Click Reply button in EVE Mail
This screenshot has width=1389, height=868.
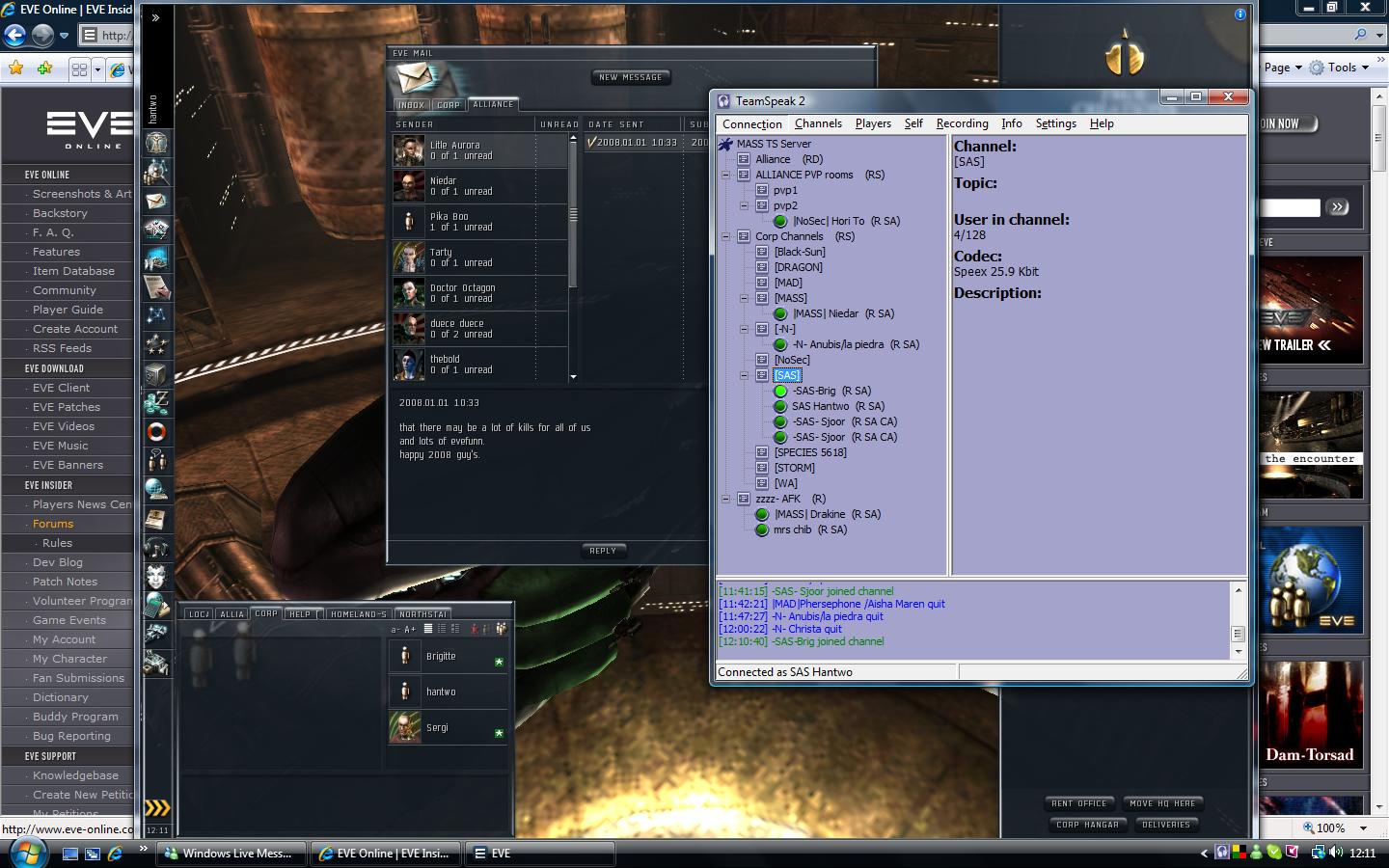[x=603, y=551]
